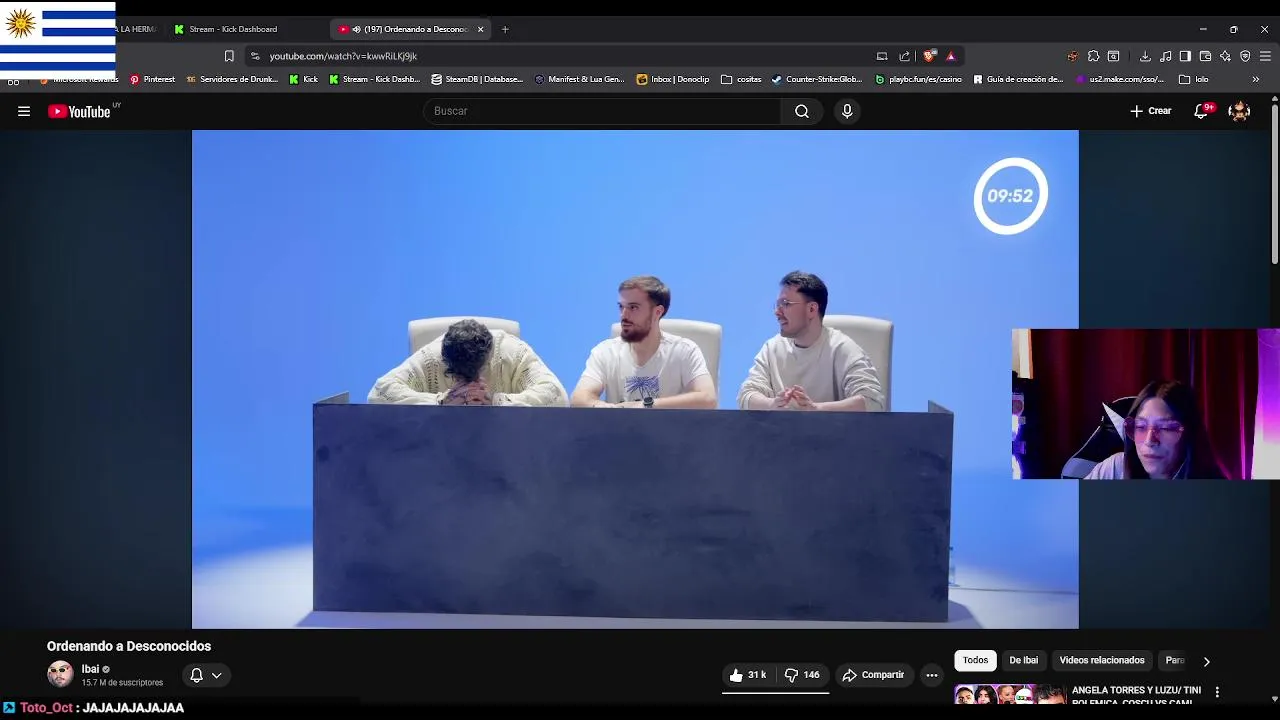Open Manifest & Lua Gen bookmark
Viewport: 1280px width, 720px height.
coord(580,79)
